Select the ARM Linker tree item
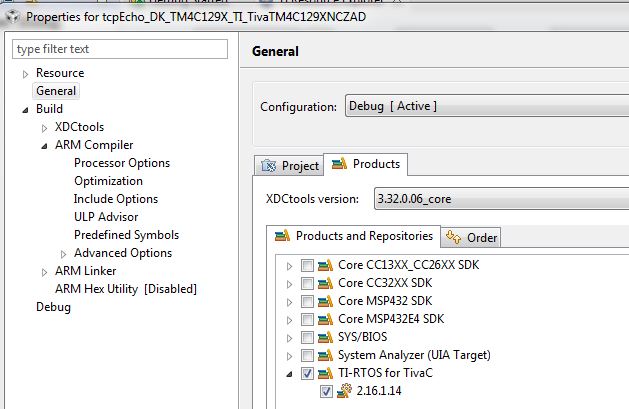Viewport: 629px width, 409px height. click(85, 271)
